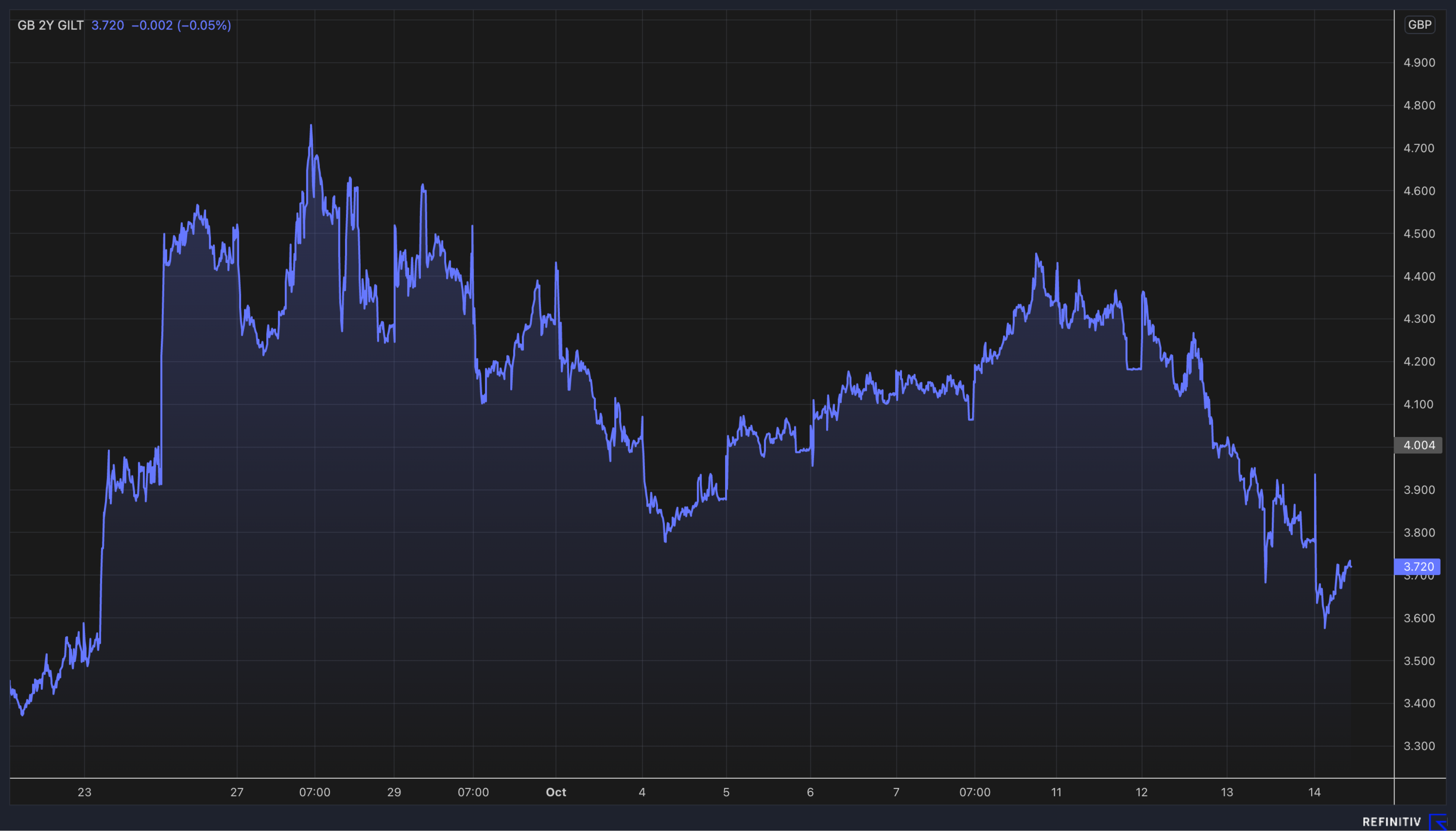1456x831 pixels.
Task: Click the 4.300 price axis label
Action: (x=1419, y=319)
